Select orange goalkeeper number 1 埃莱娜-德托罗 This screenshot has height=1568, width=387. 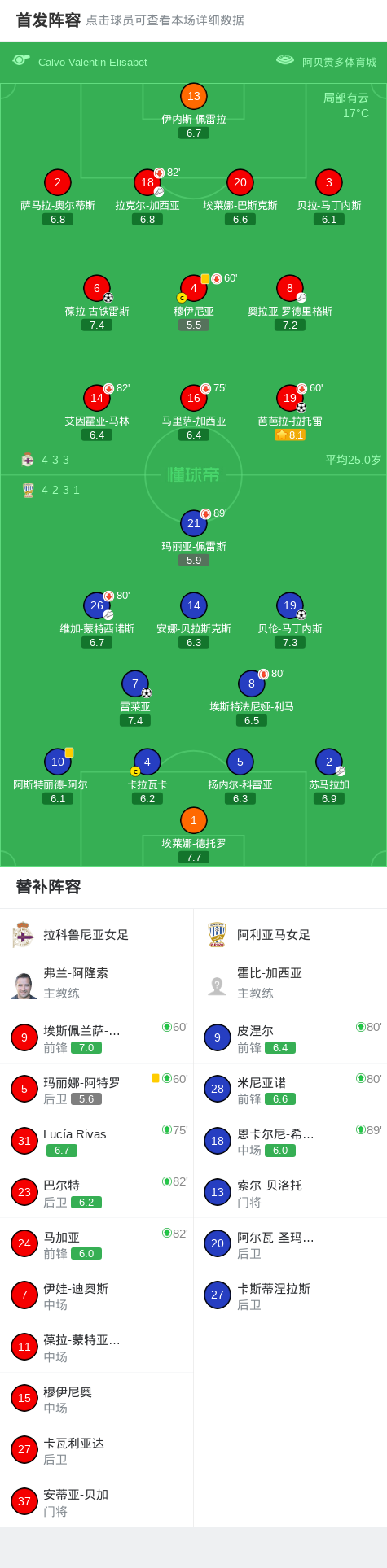(x=194, y=820)
